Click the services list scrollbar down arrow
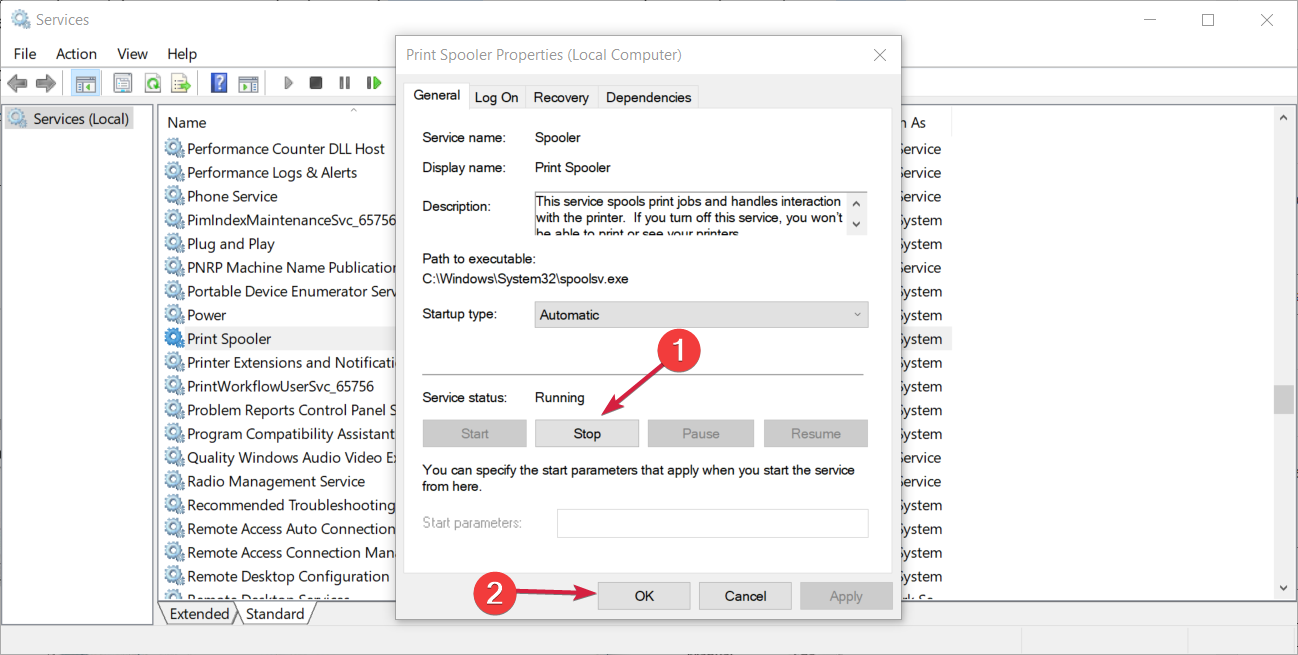This screenshot has width=1298, height=655. click(1283, 588)
